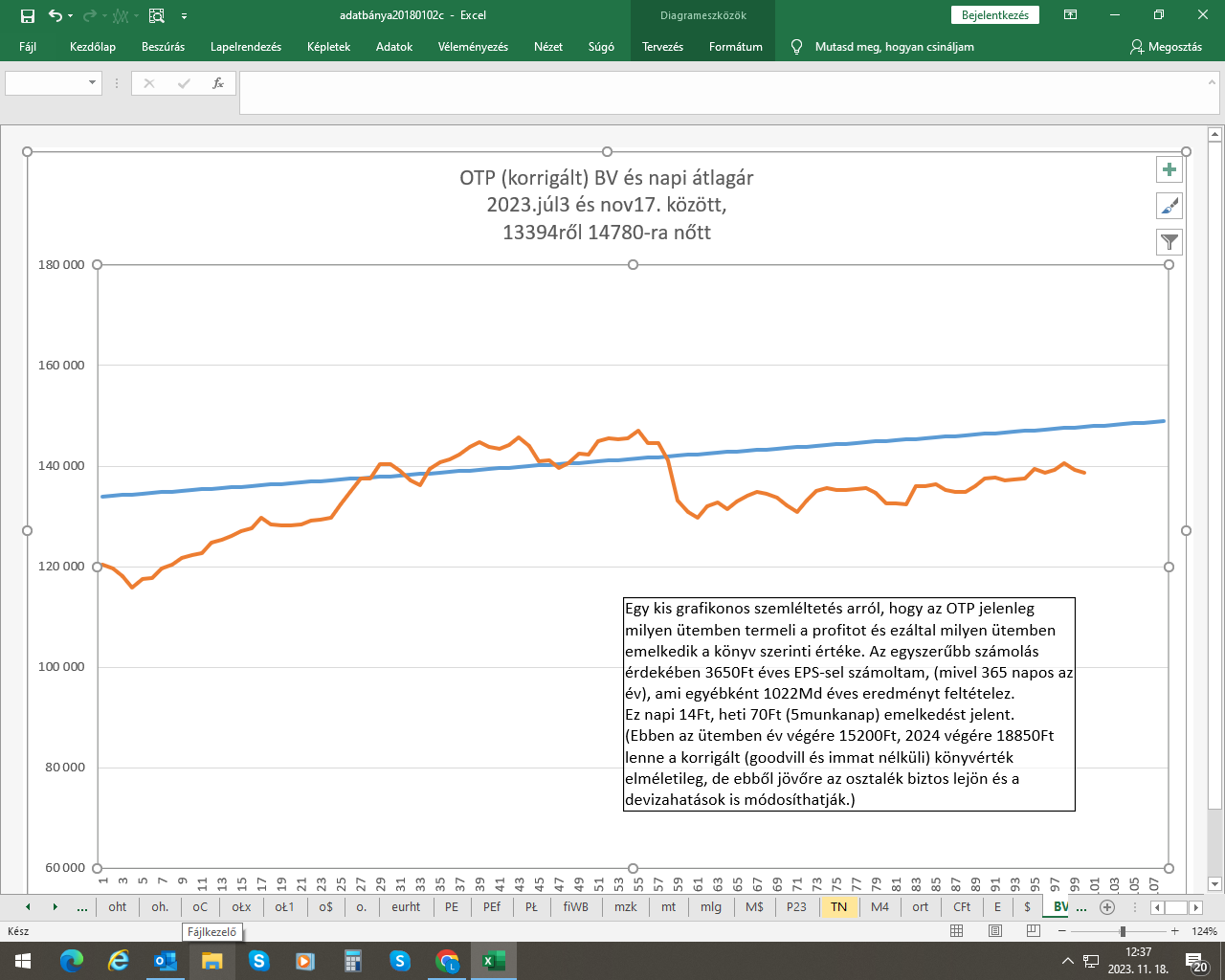Click the vertical scrollbar down arrow

(x=1215, y=884)
